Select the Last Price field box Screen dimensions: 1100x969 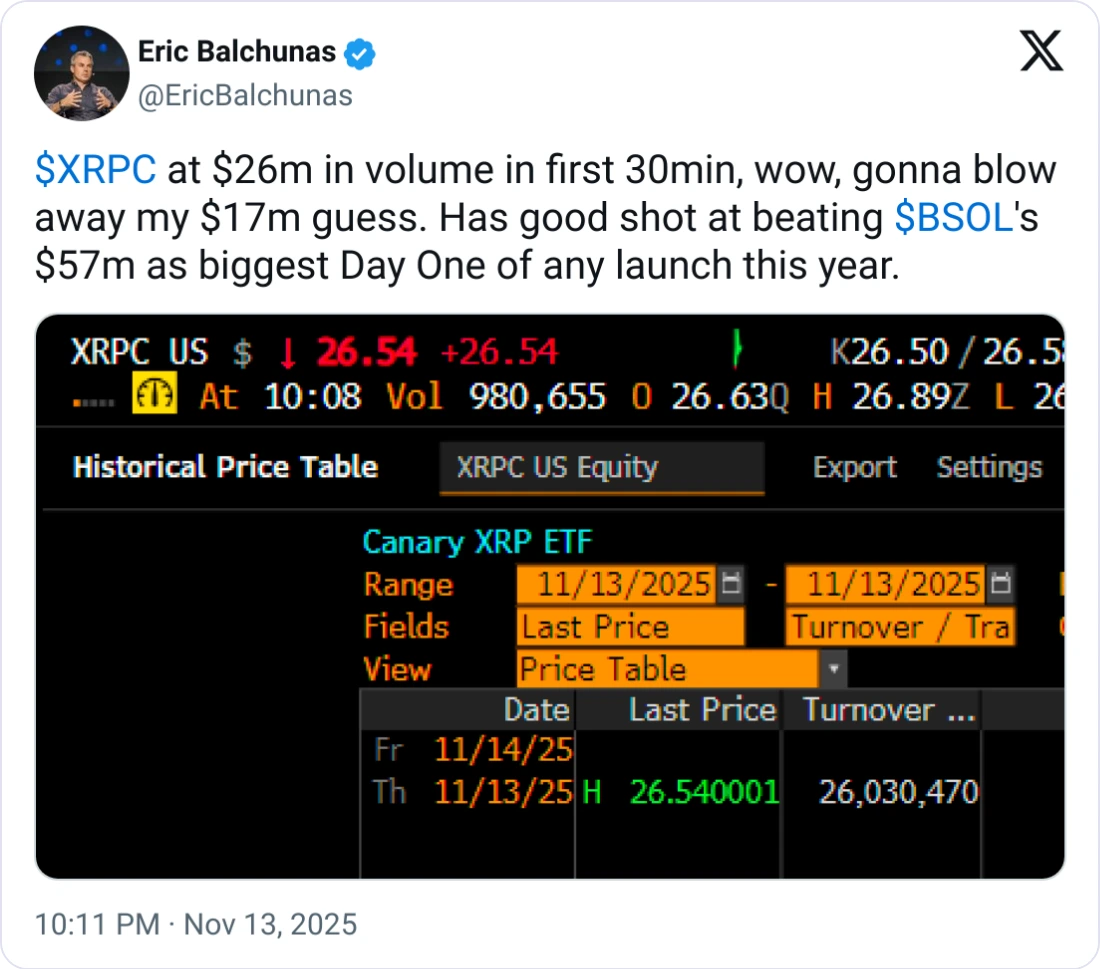click(x=631, y=627)
